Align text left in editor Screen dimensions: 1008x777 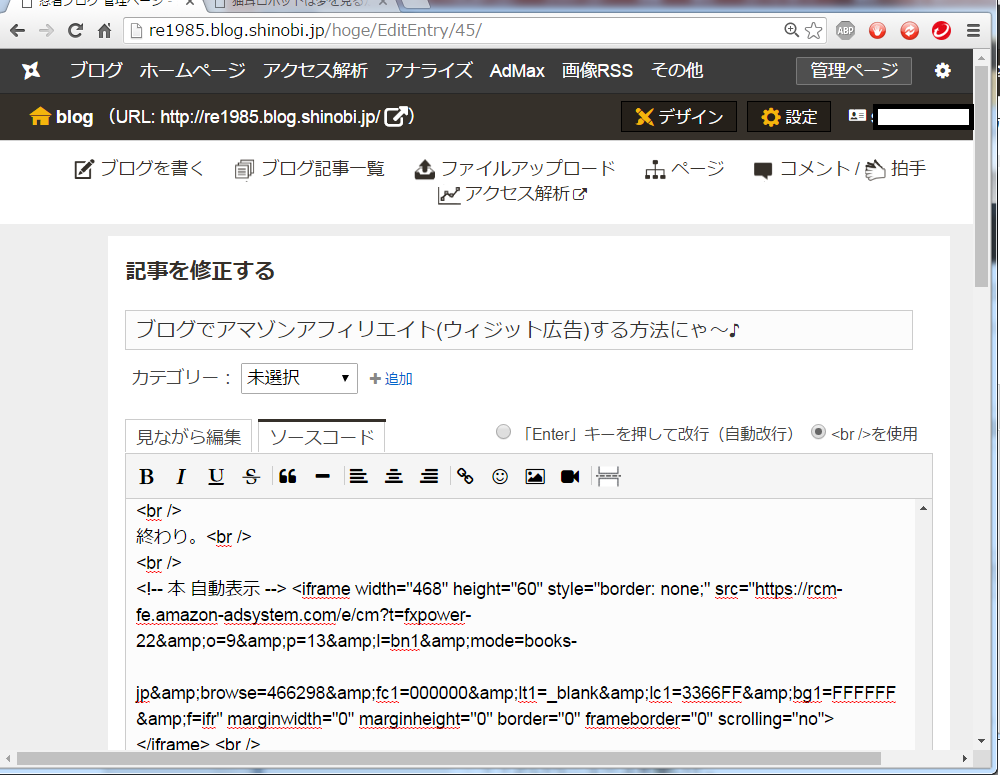tap(359, 477)
